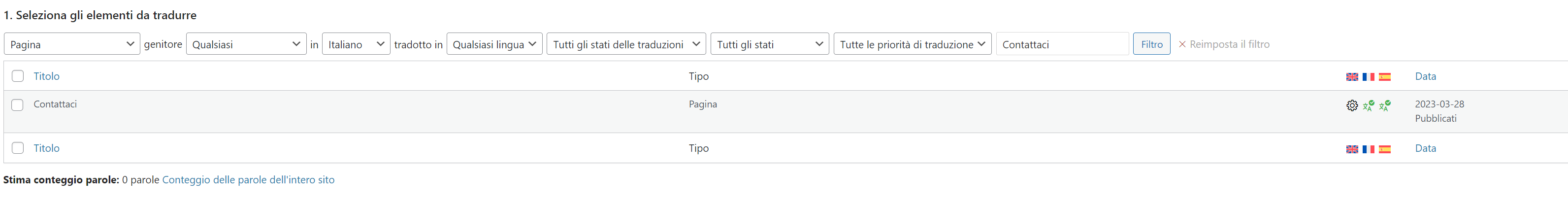Click the gear icon for English translation
The height and width of the screenshot is (207, 1568).
point(1352,105)
